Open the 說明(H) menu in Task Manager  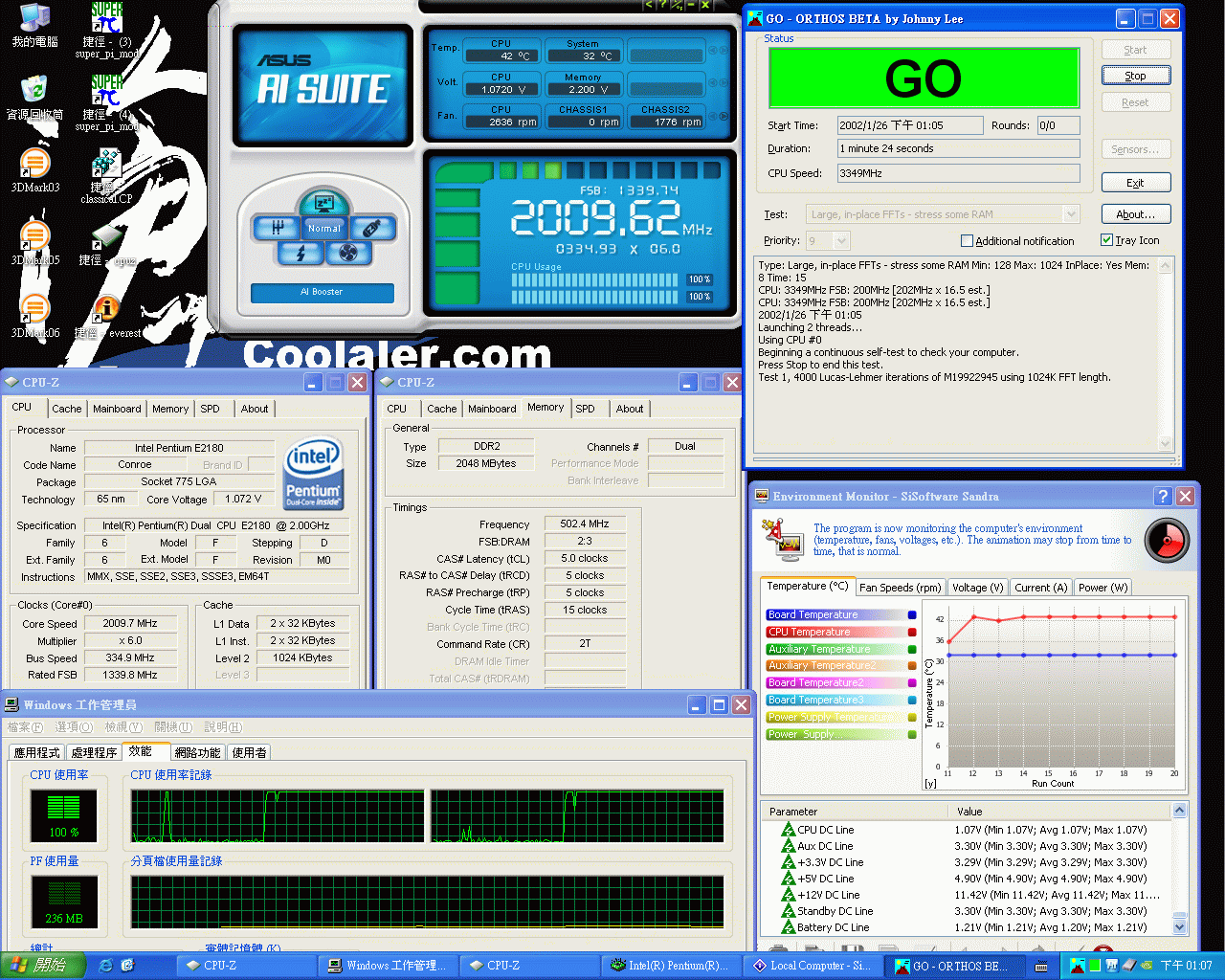pyautogui.click(x=223, y=727)
